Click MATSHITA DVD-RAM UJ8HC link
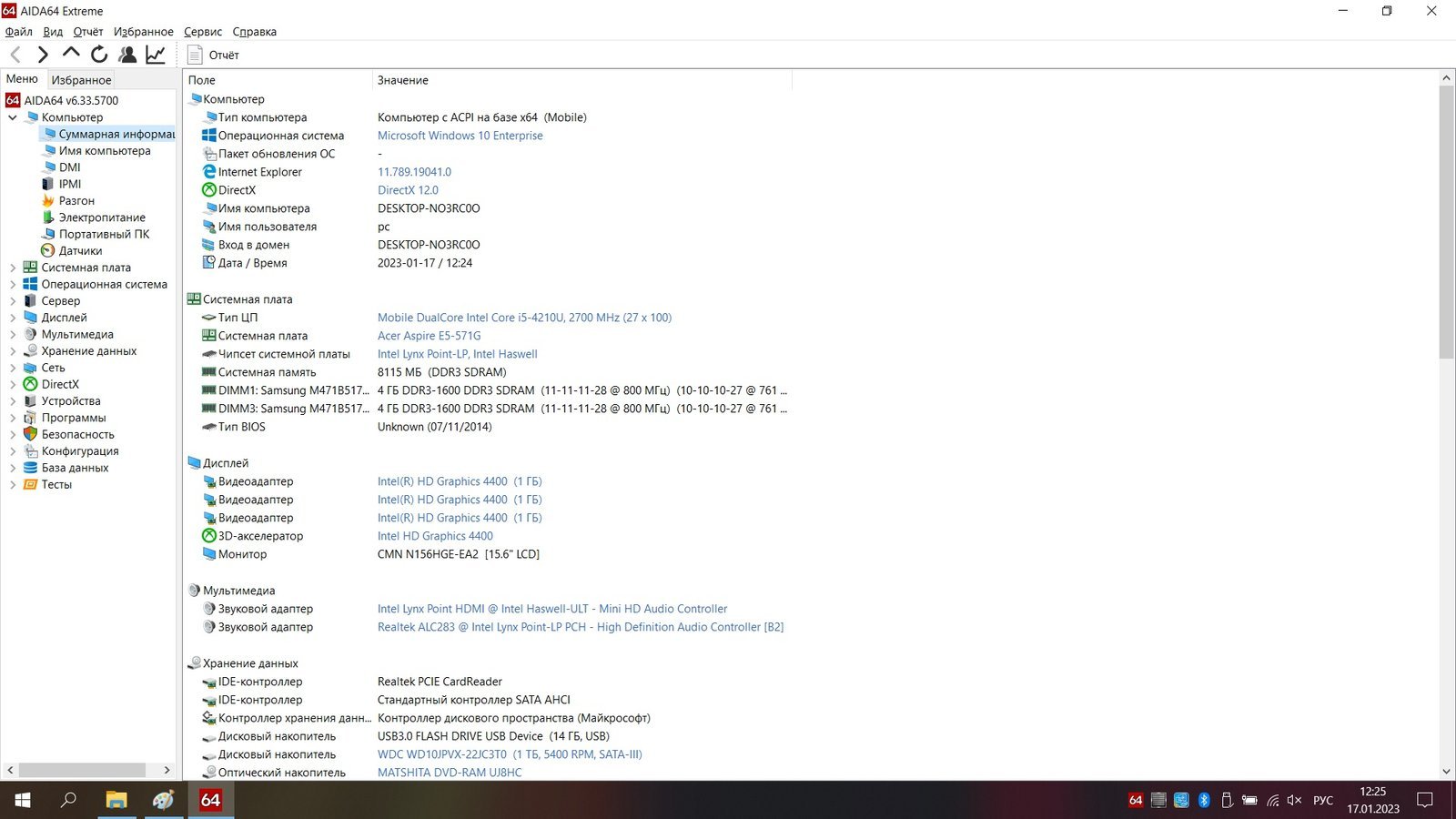This screenshot has width=1456, height=819. click(x=450, y=773)
